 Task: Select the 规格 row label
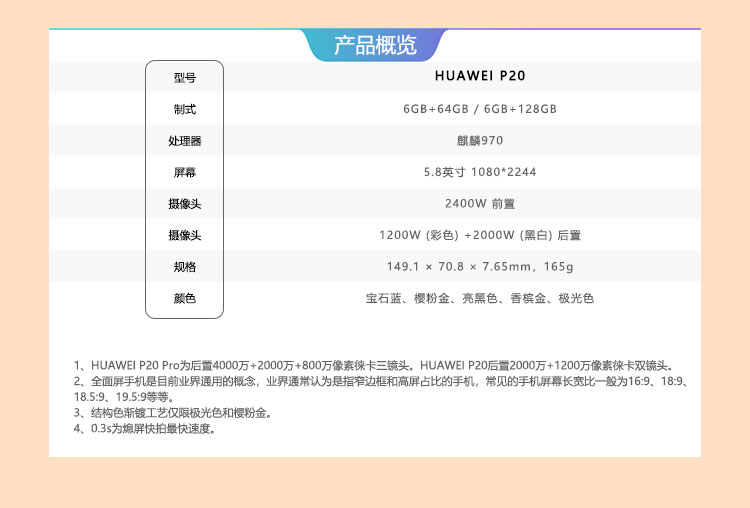185,267
